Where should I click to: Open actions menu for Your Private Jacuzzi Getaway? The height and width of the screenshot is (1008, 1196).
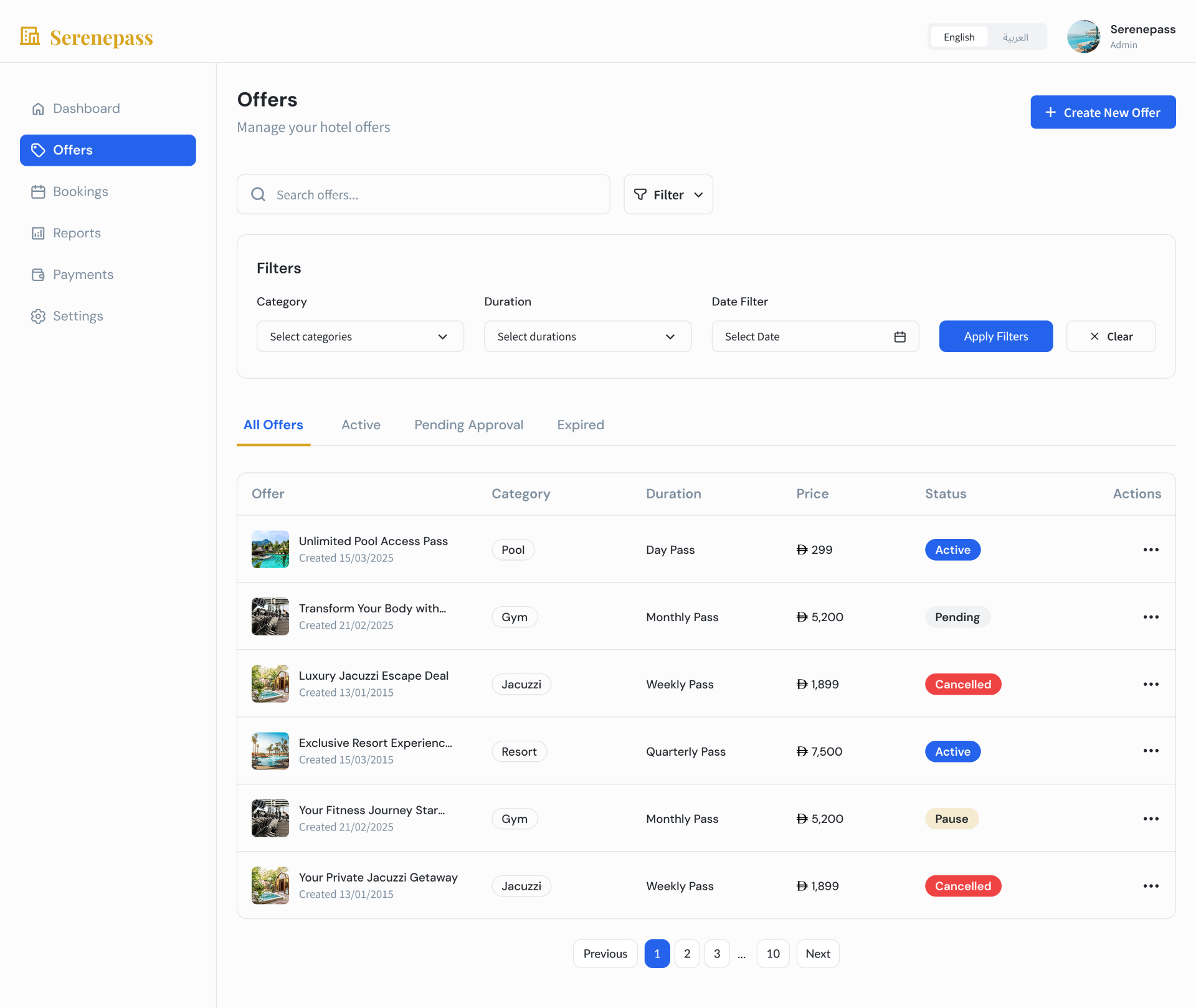(1151, 886)
